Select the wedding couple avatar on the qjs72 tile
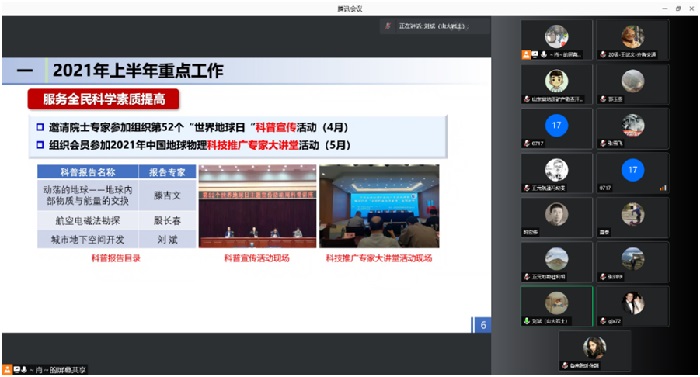This screenshot has height=377, width=700. click(633, 303)
